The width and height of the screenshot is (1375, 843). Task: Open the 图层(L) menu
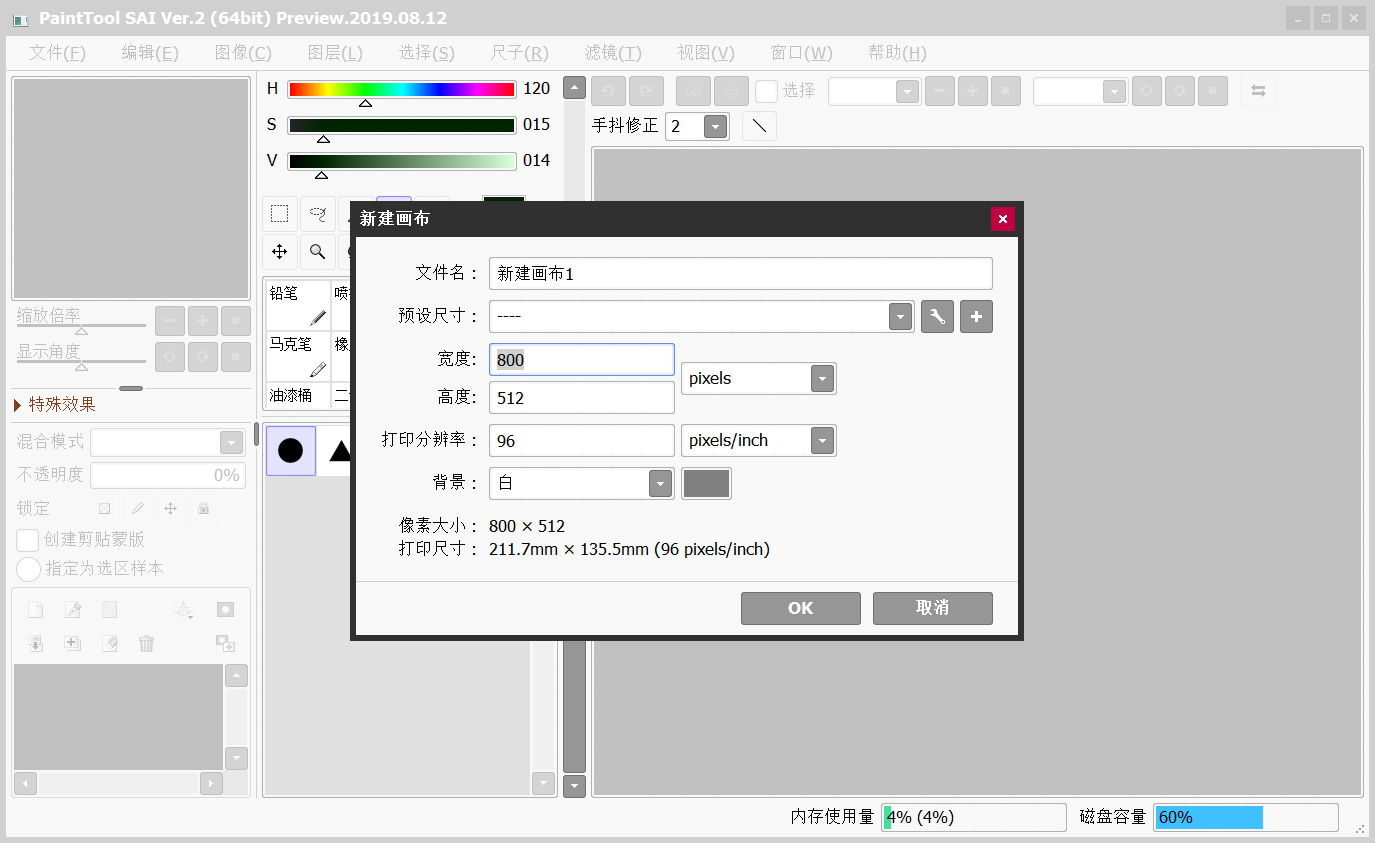[335, 53]
